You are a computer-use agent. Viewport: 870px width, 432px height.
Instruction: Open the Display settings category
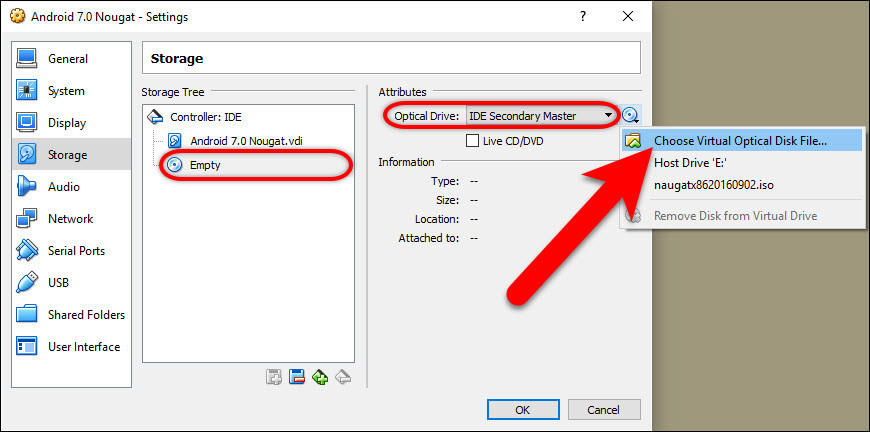click(71, 123)
